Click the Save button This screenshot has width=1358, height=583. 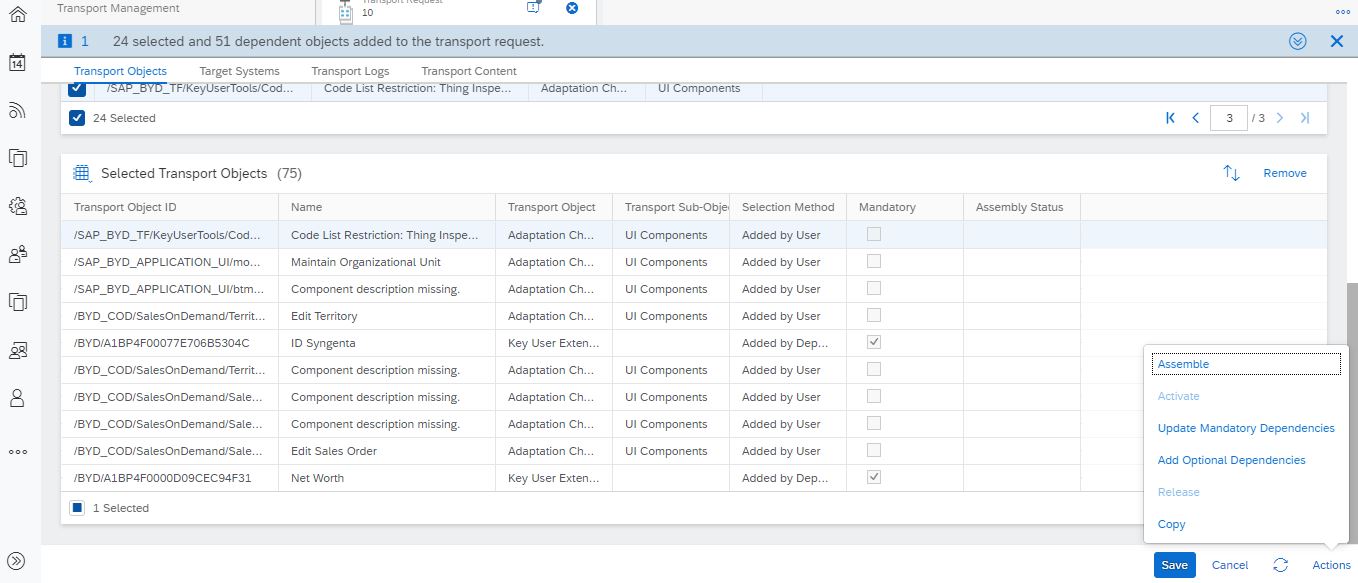(x=1174, y=565)
